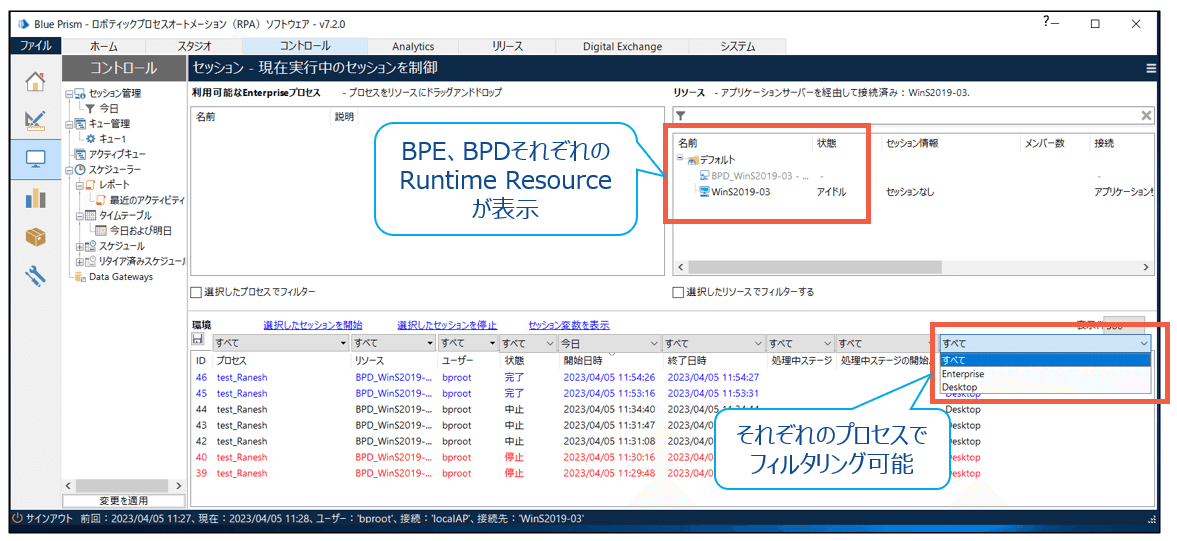Collapse the スケジューラー tree node
Viewport: 1177px width, 541px height.
[69, 170]
